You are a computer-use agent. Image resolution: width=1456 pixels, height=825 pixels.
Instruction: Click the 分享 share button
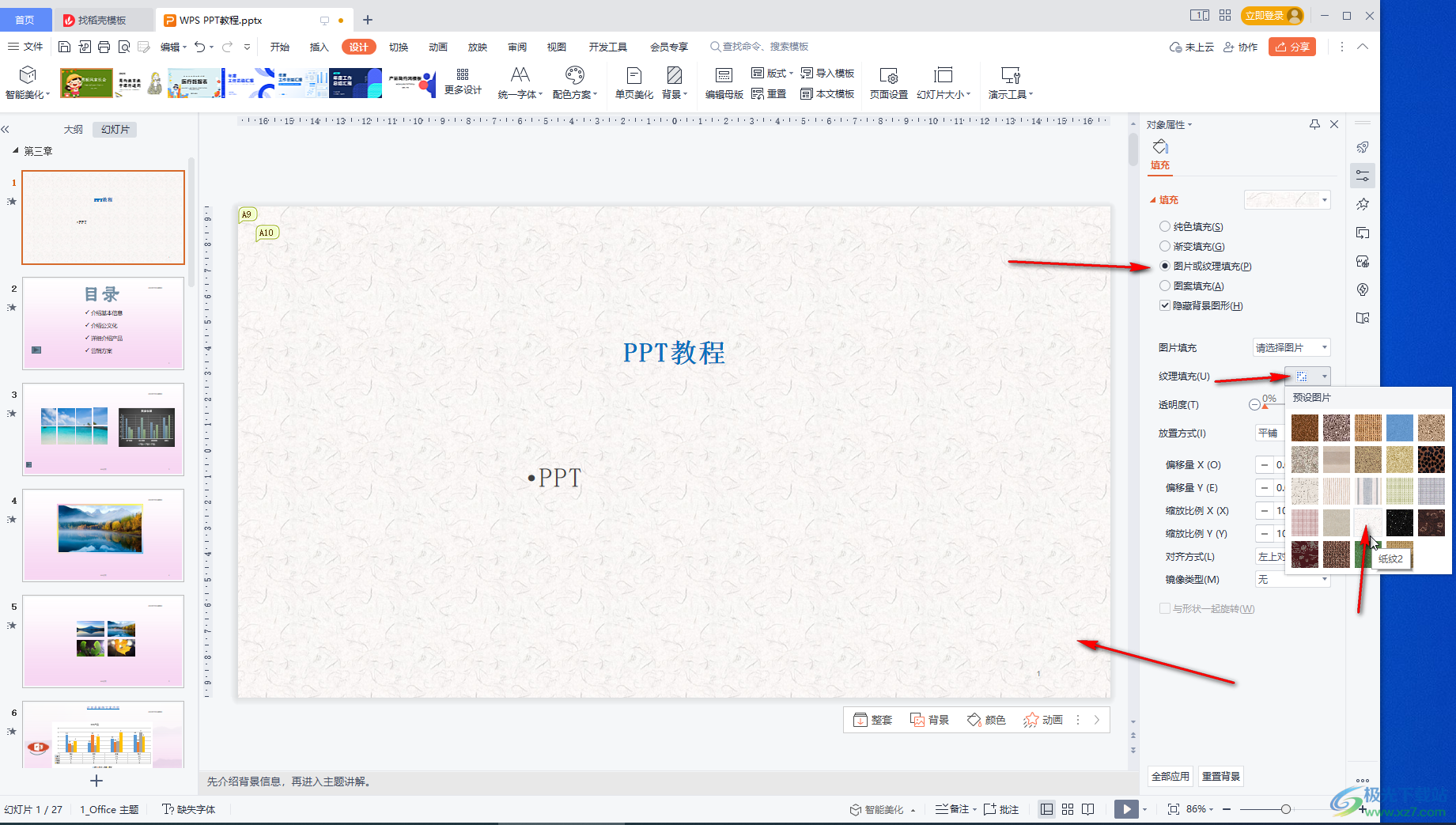point(1292,47)
